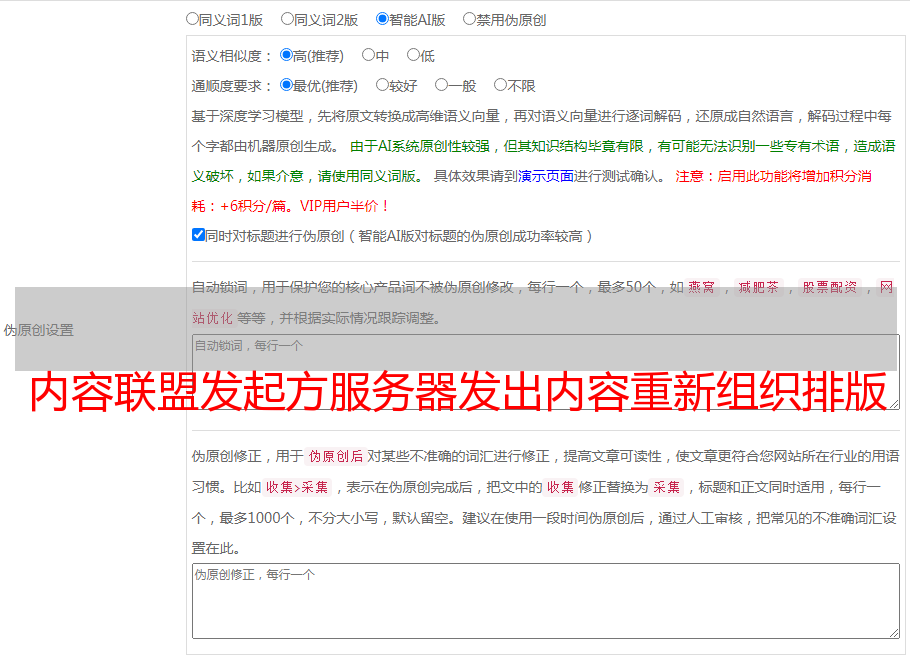The height and width of the screenshot is (658, 911).
Task: Click the resize handle of 伪原创修正 textarea
Action: pyautogui.click(x=894, y=633)
